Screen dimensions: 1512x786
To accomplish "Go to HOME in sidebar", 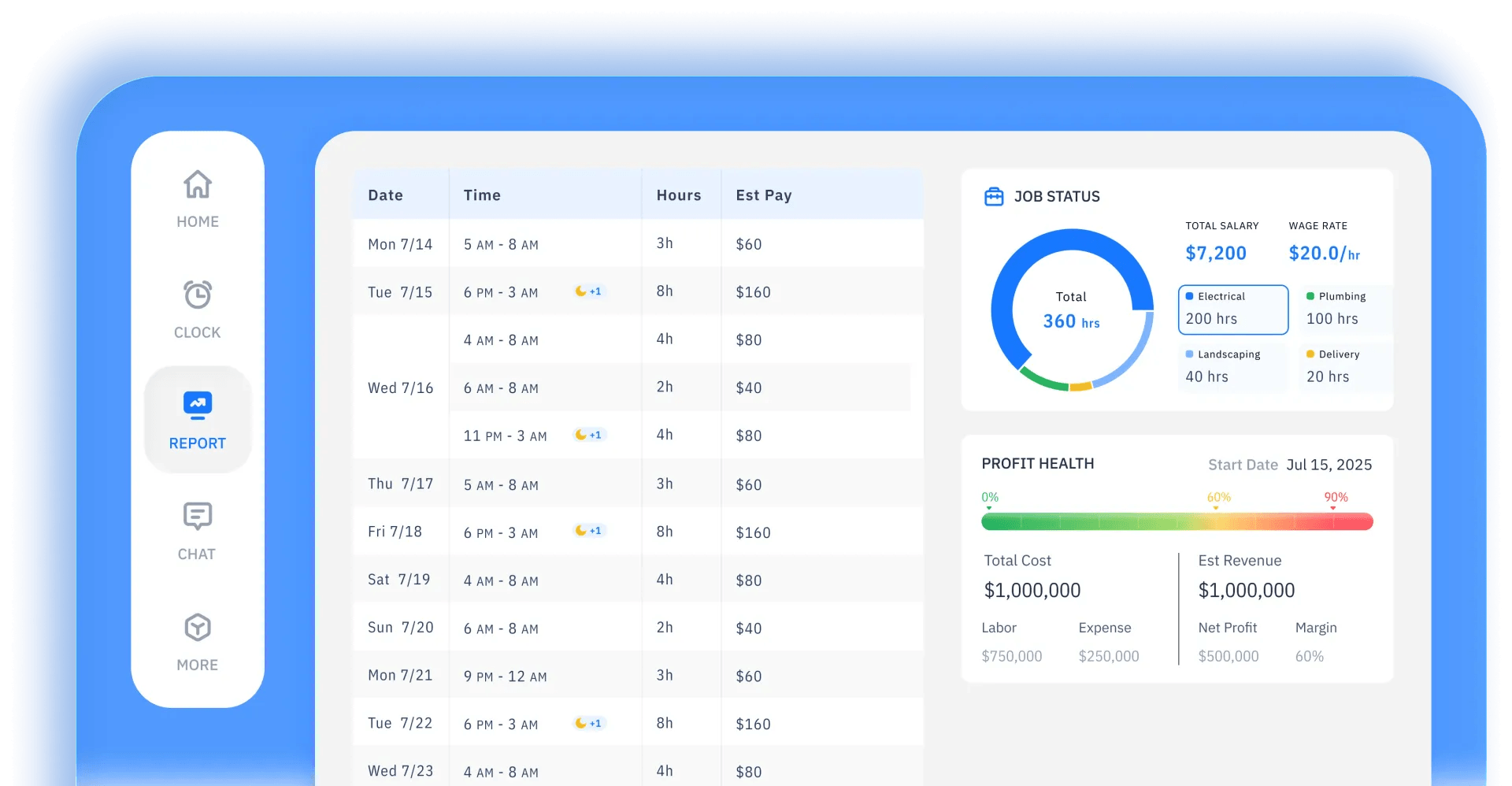I will click(198, 222).
